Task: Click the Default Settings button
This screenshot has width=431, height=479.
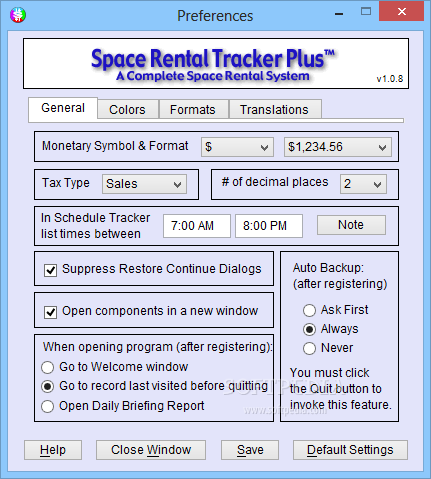Action: 350,450
